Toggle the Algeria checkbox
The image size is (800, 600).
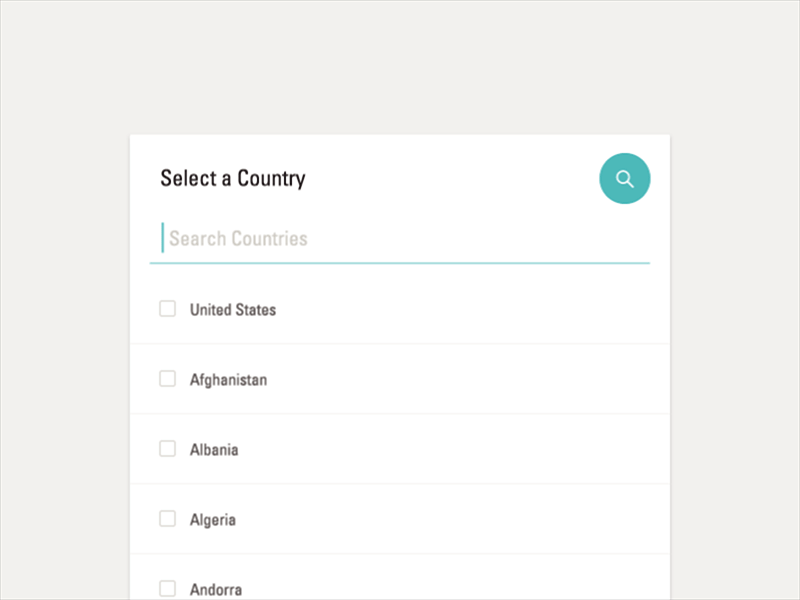coord(168,519)
